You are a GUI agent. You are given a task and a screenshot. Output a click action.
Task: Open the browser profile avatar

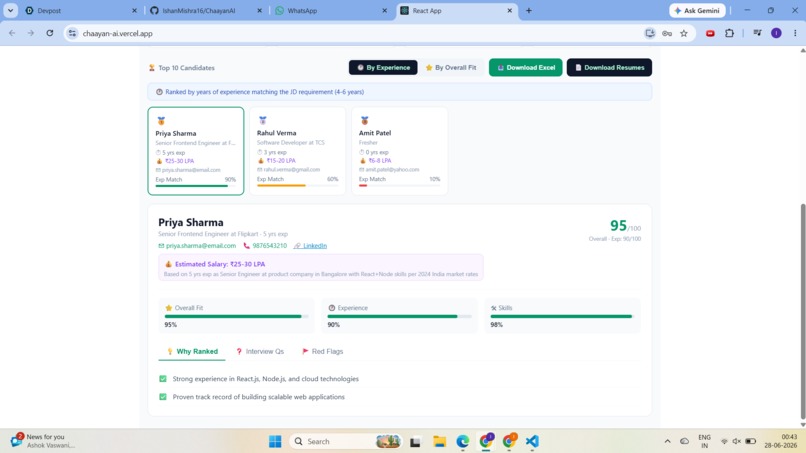pyautogui.click(x=776, y=33)
